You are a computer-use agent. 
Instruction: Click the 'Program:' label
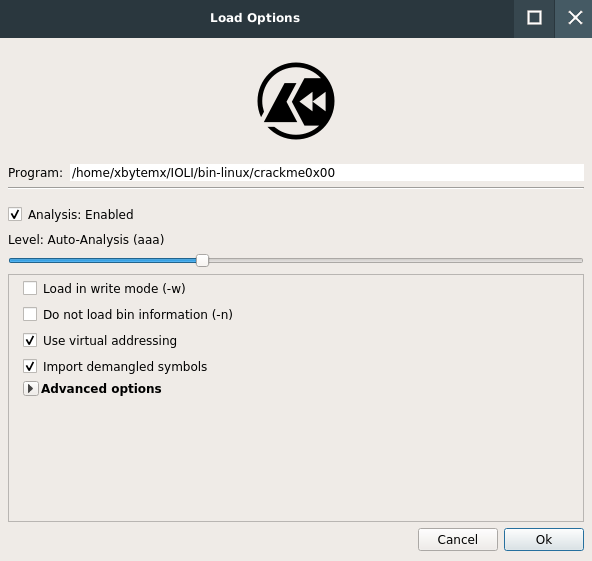point(35,173)
